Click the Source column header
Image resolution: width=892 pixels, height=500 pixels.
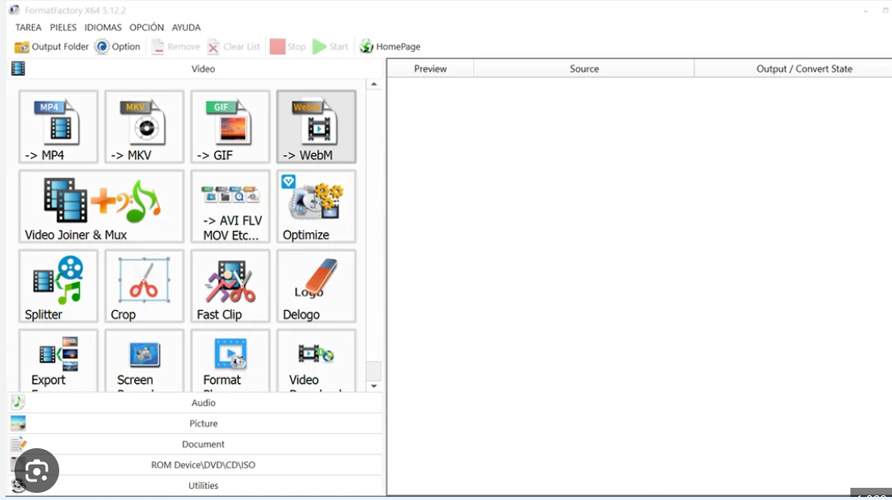pyautogui.click(x=584, y=69)
